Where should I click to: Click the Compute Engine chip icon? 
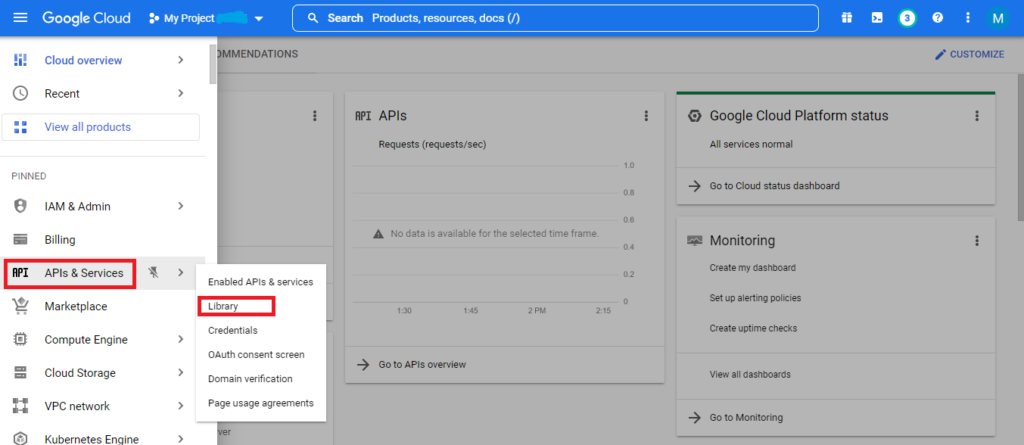[20, 340]
